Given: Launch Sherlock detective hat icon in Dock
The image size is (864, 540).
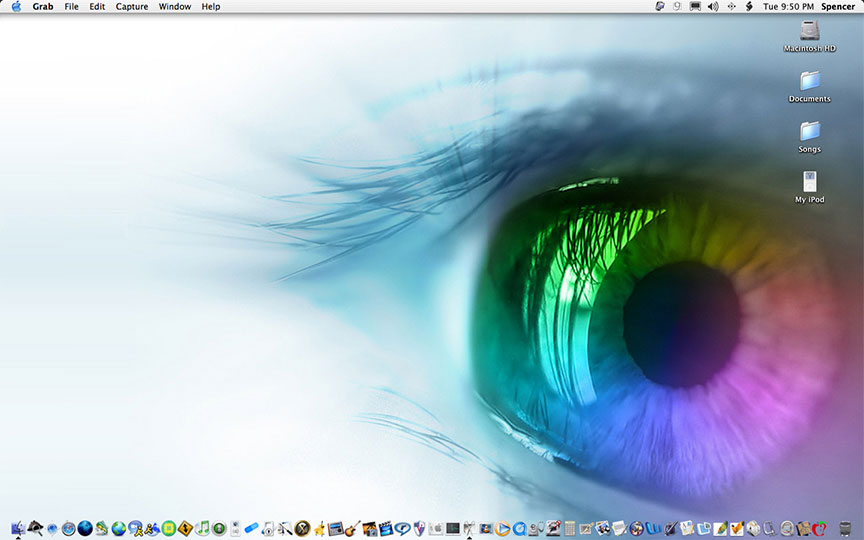Looking at the screenshot, I should click(x=35, y=529).
